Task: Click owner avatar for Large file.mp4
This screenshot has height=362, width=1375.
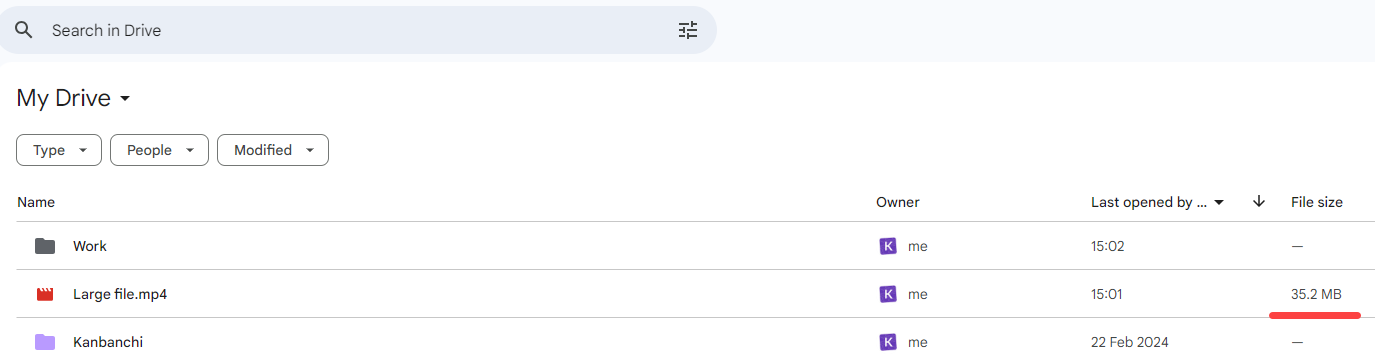Action: tap(887, 294)
